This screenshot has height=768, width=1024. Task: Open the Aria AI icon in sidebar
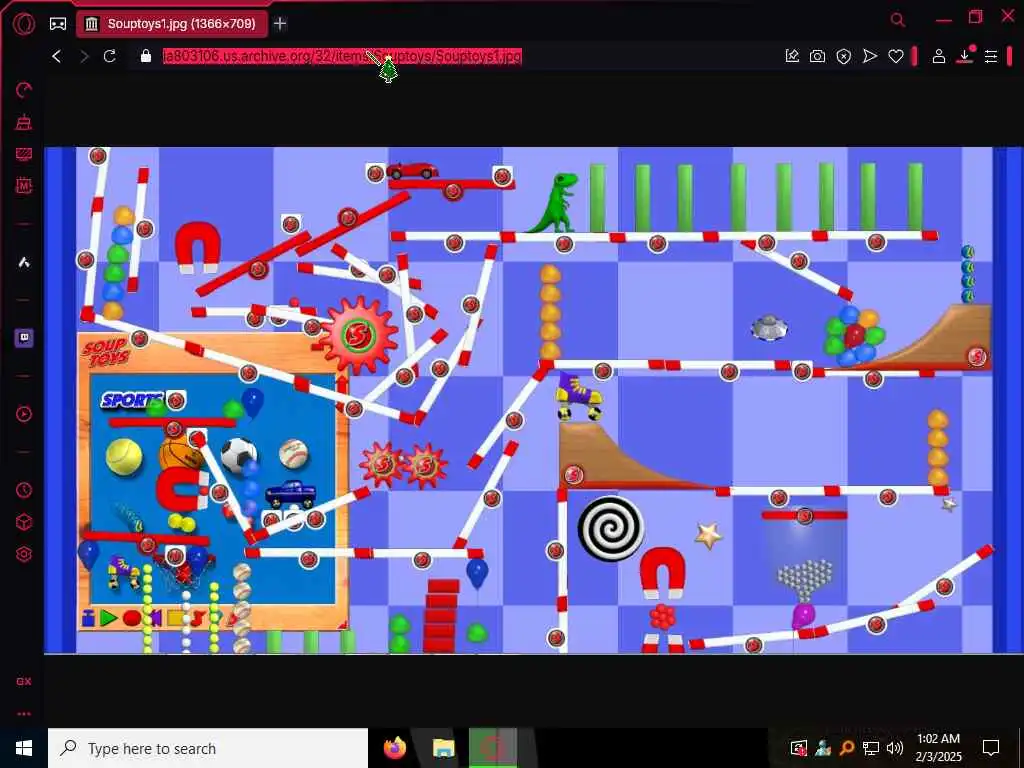pos(24,262)
